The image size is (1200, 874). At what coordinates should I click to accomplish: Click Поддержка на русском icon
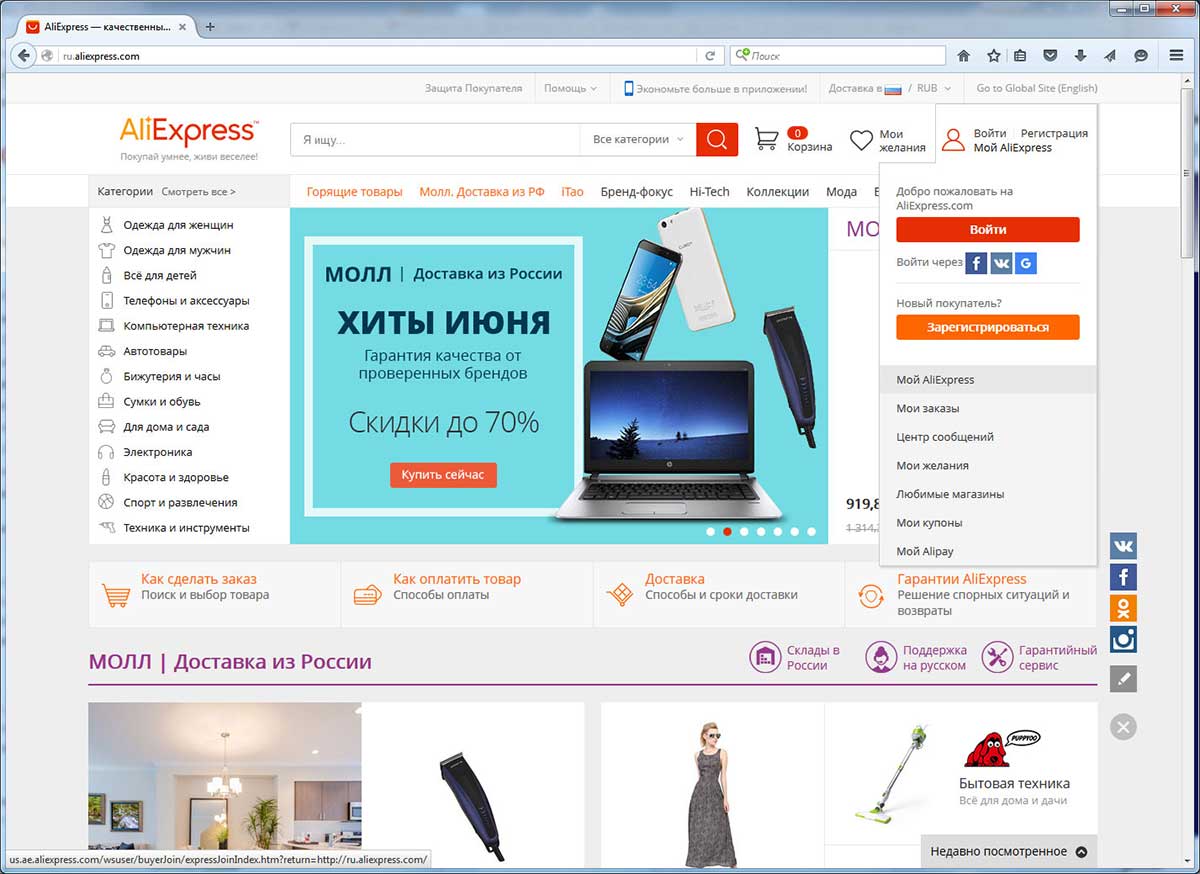point(881,657)
